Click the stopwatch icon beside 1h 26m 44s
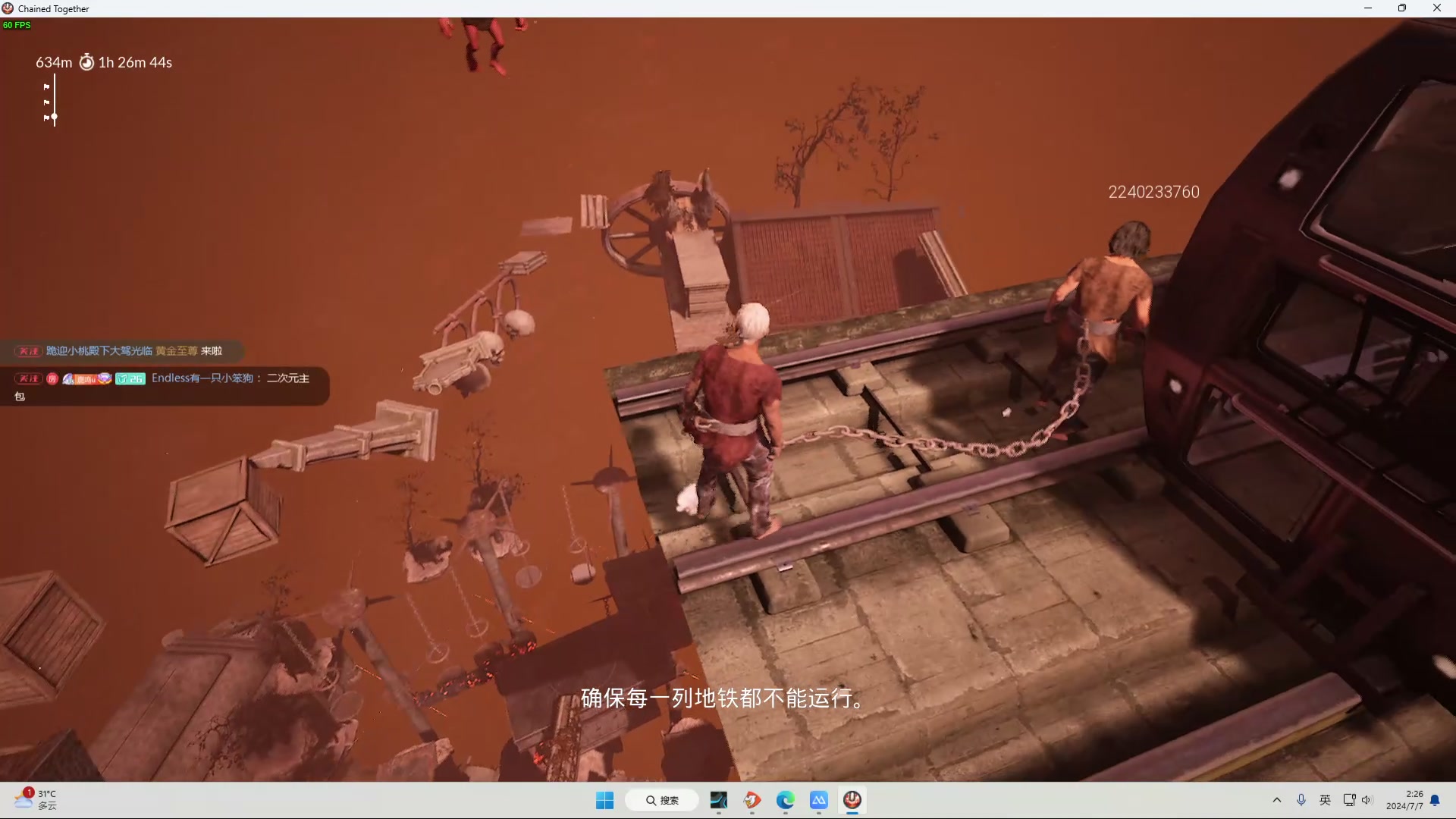 [x=86, y=62]
